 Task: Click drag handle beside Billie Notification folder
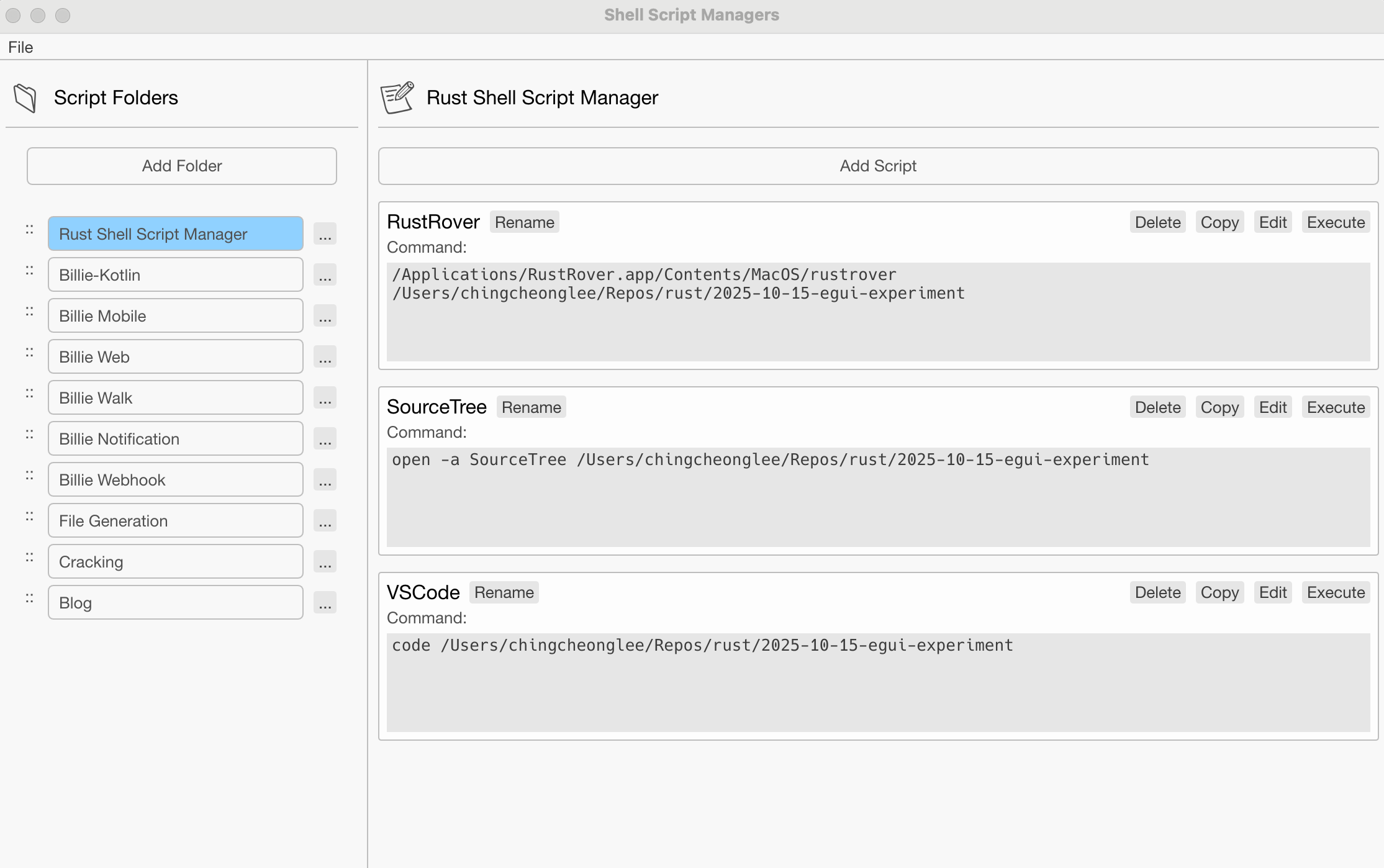(x=29, y=435)
